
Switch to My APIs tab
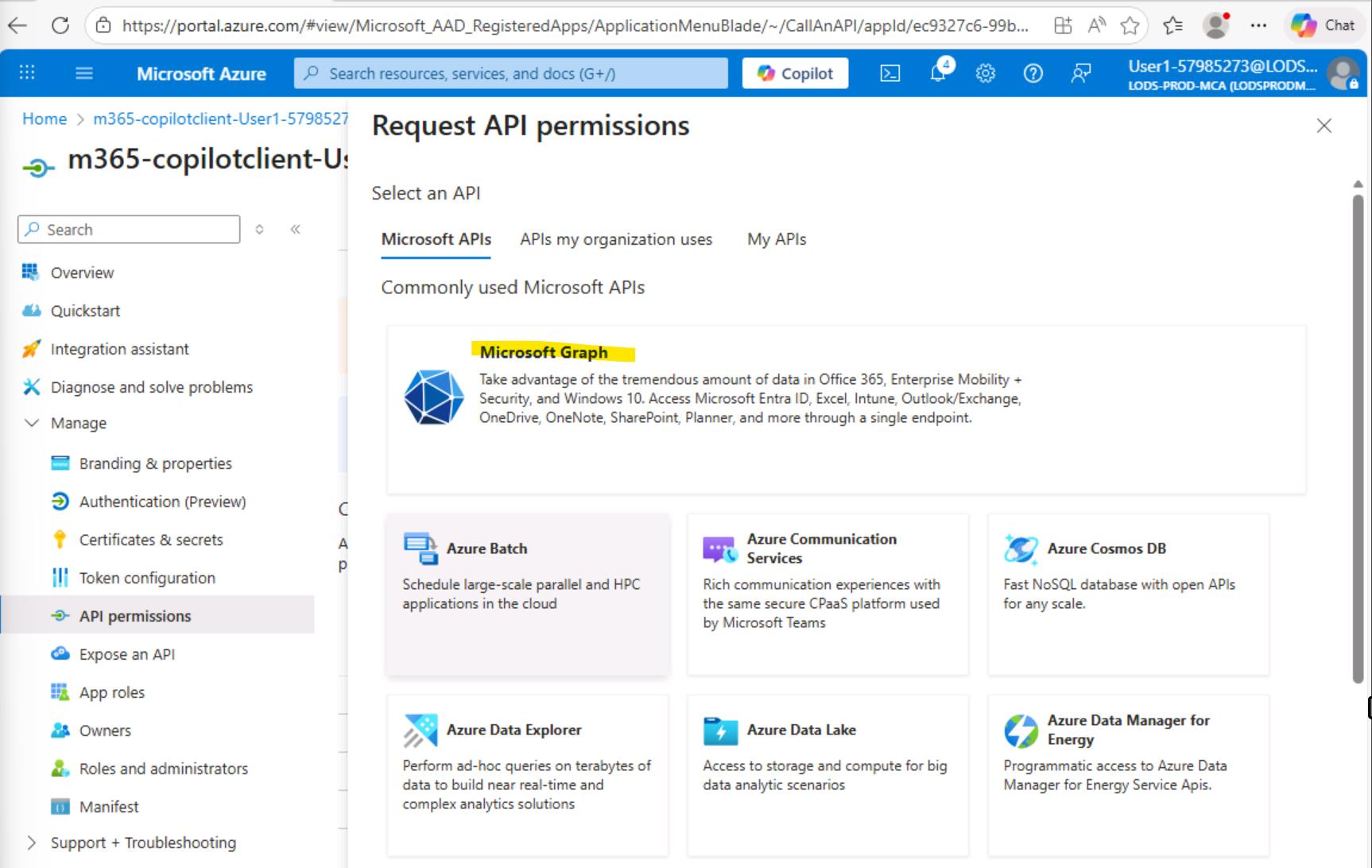(776, 239)
